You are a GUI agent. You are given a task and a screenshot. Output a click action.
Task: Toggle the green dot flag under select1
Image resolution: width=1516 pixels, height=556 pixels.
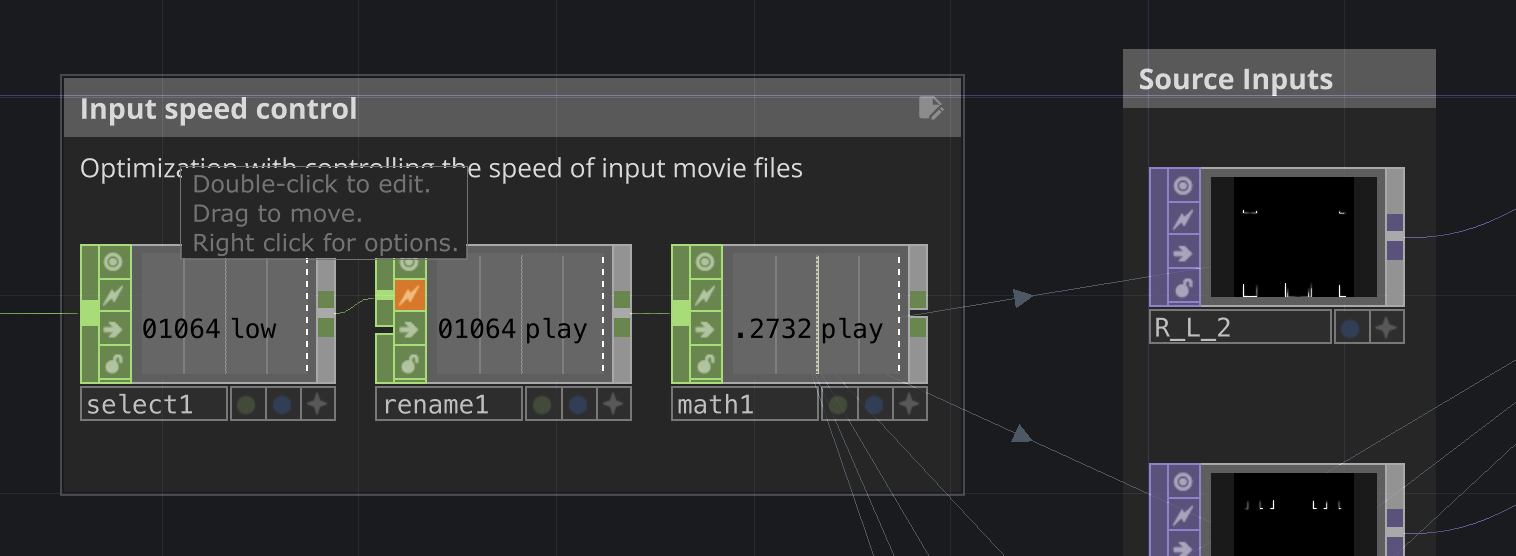(247, 404)
